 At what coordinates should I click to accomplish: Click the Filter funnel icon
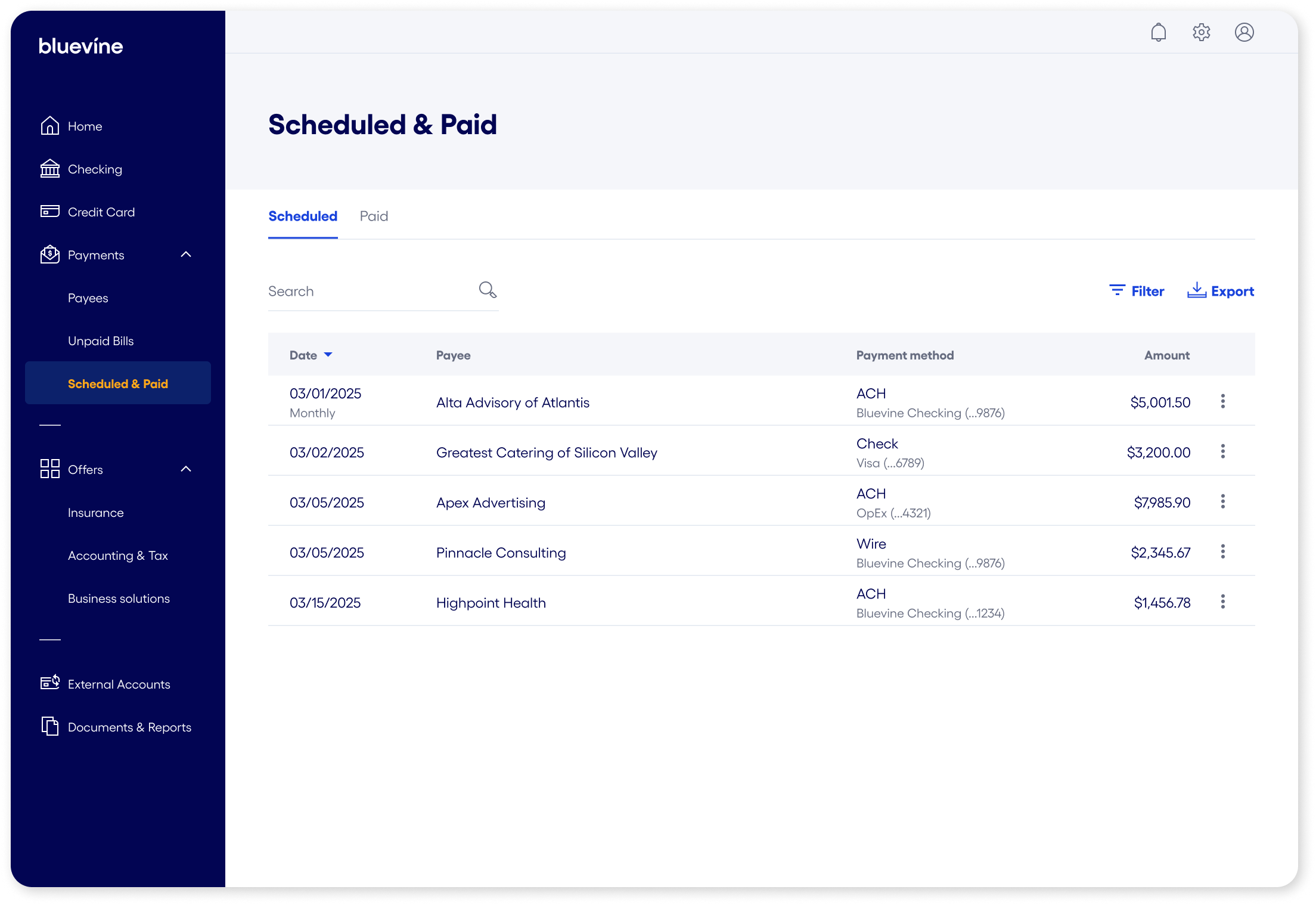tap(1116, 290)
